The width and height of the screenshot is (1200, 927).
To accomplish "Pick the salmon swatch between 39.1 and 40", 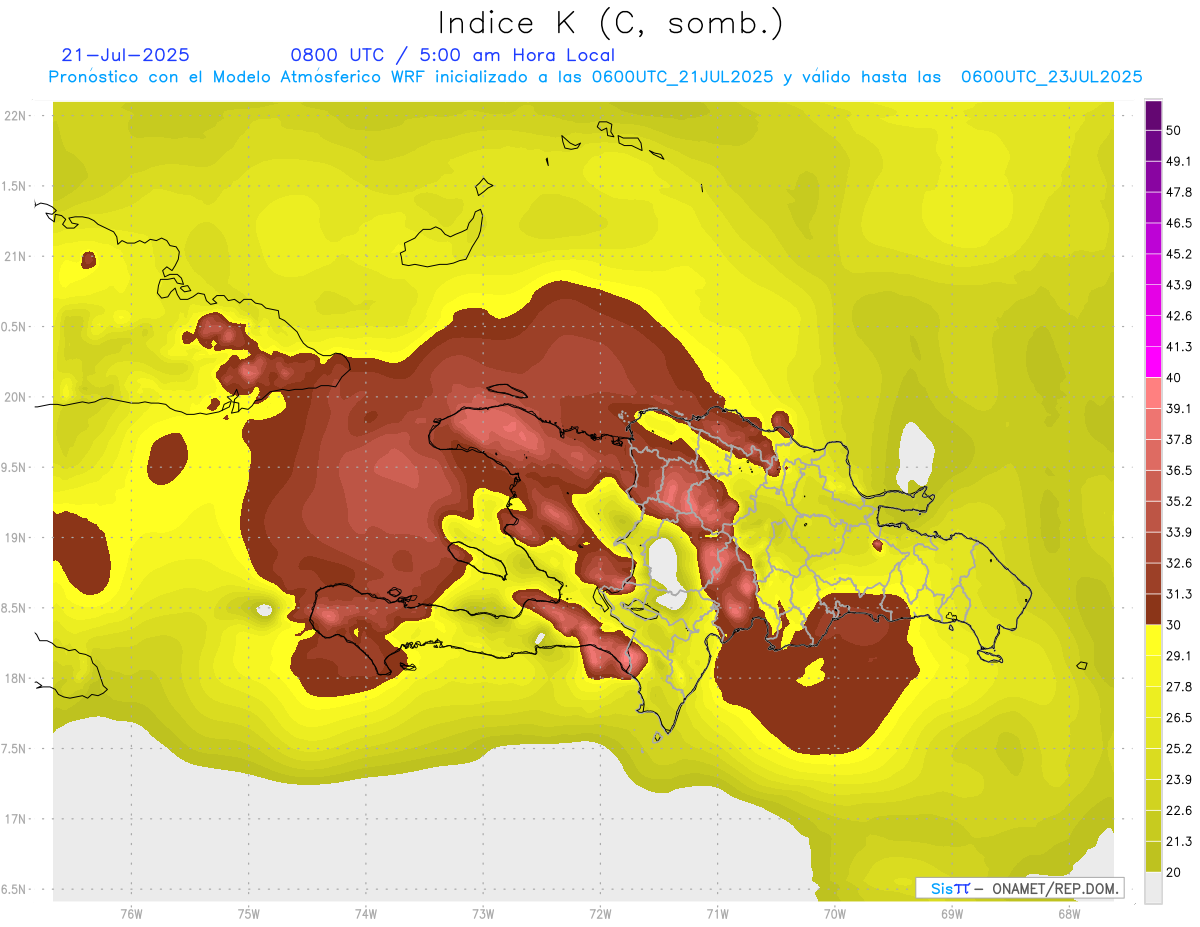I will (x=1153, y=392).
